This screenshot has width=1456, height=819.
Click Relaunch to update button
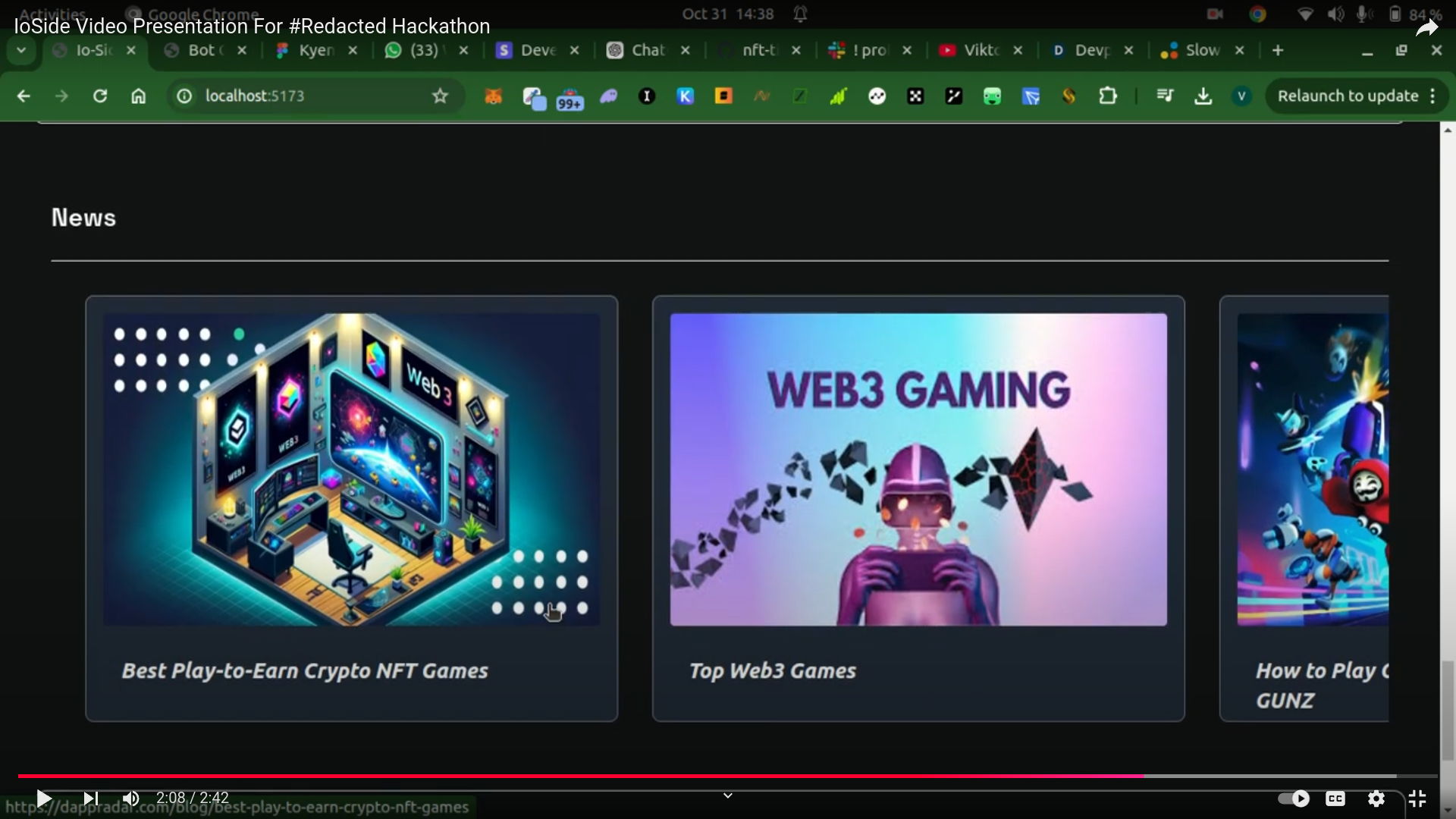tap(1347, 96)
